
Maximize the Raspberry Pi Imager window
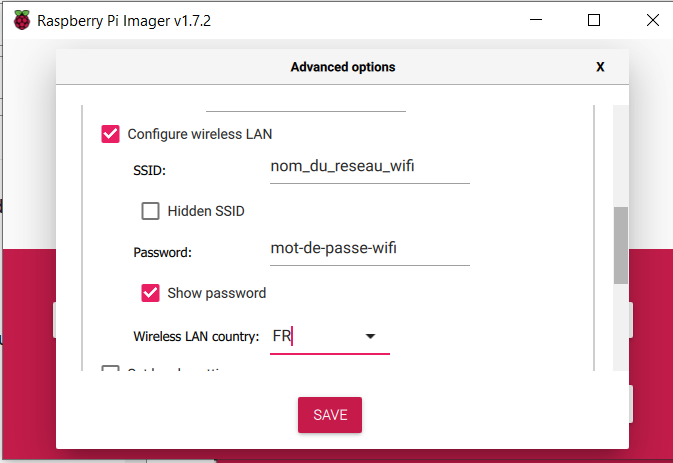pyautogui.click(x=594, y=20)
